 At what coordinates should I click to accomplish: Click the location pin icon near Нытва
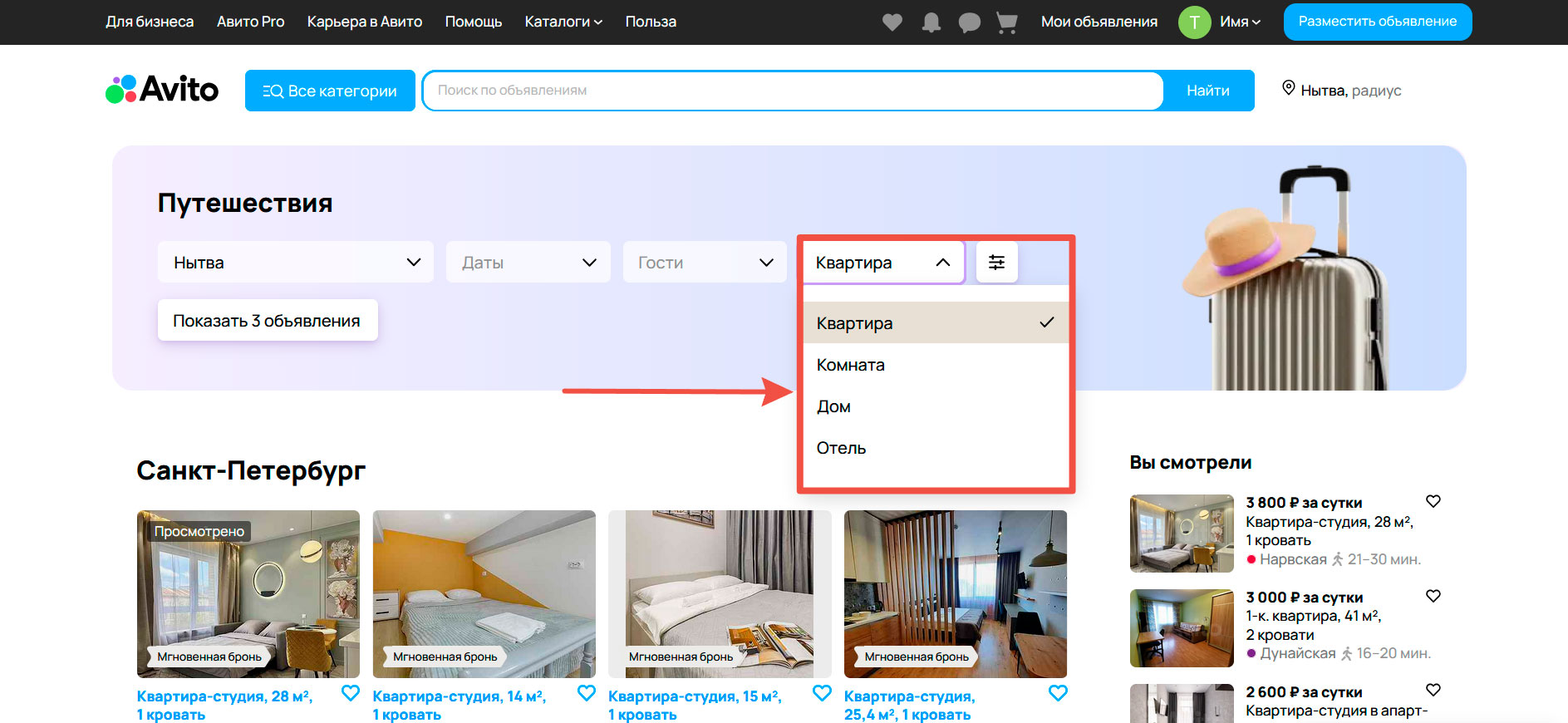(x=1288, y=88)
